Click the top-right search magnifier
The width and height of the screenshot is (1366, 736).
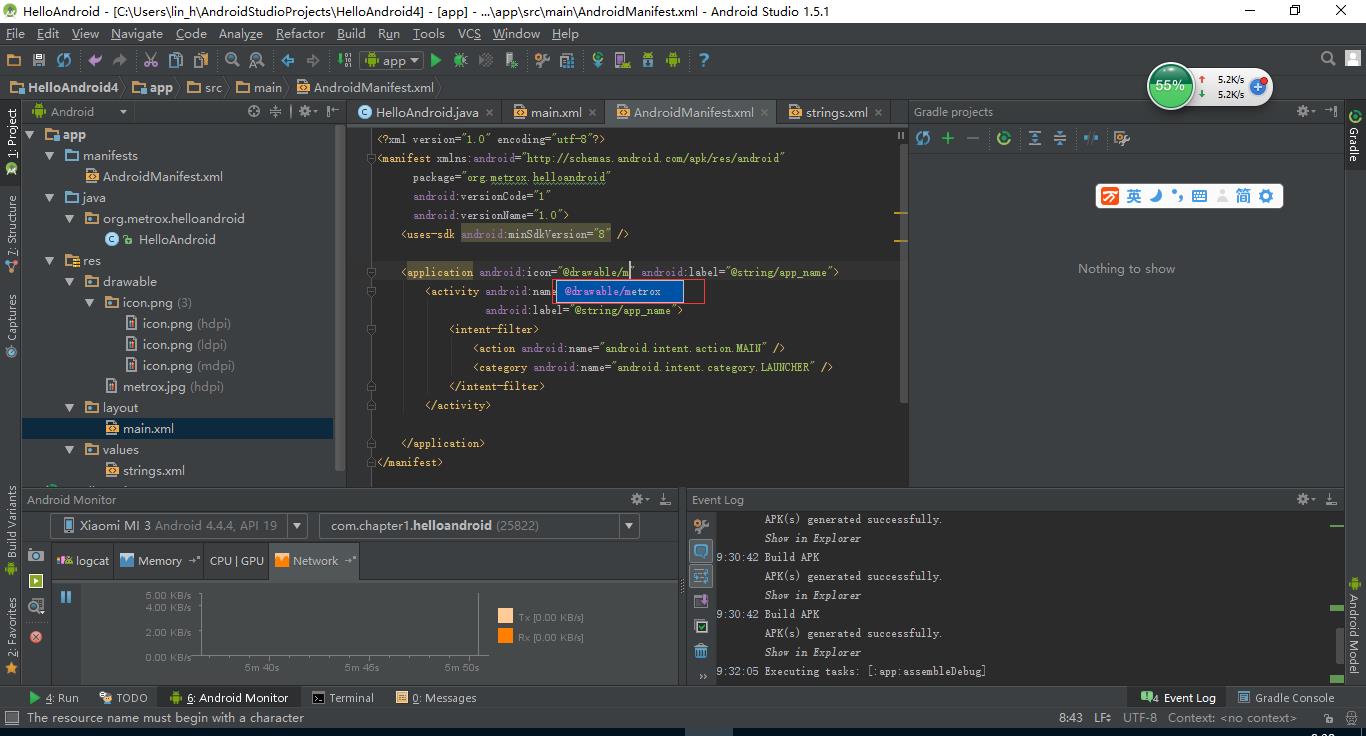(1328, 59)
